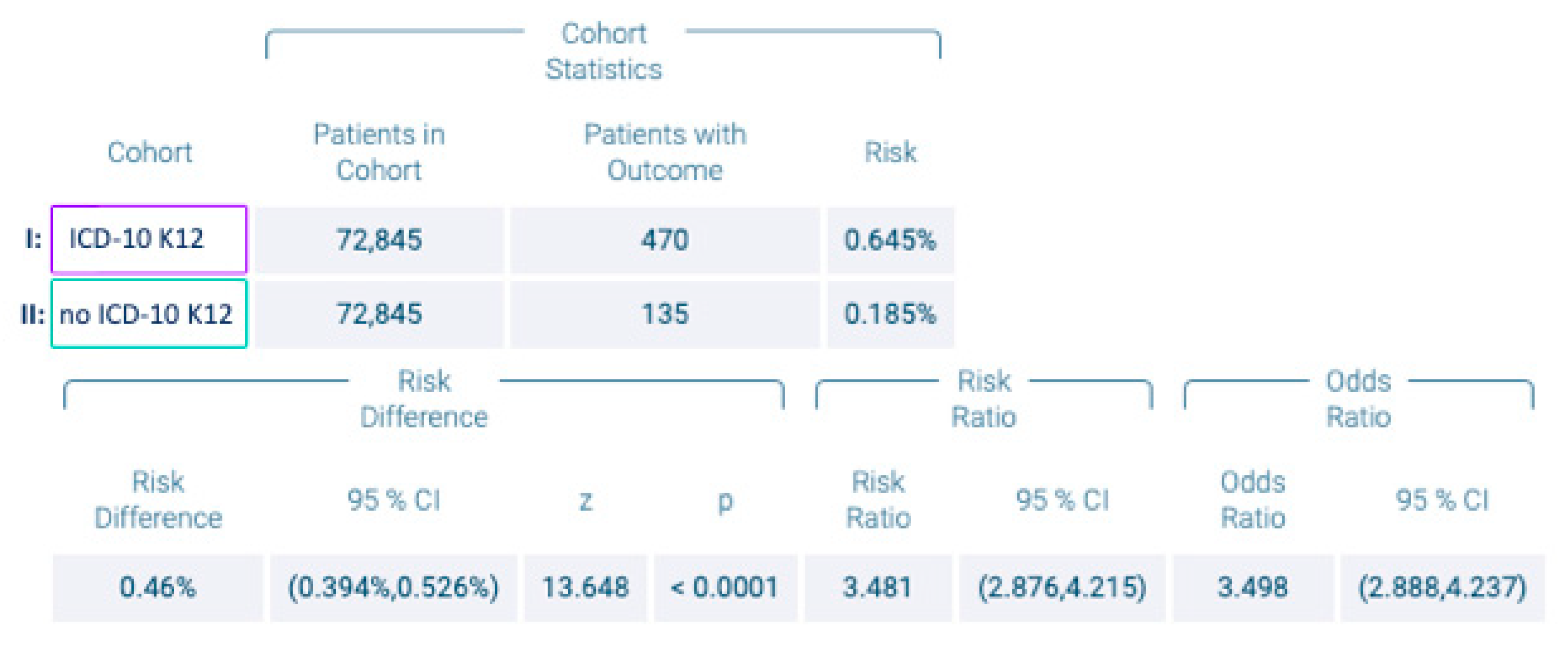Click the Risk column header
The image size is (1568, 645).
[890, 152]
